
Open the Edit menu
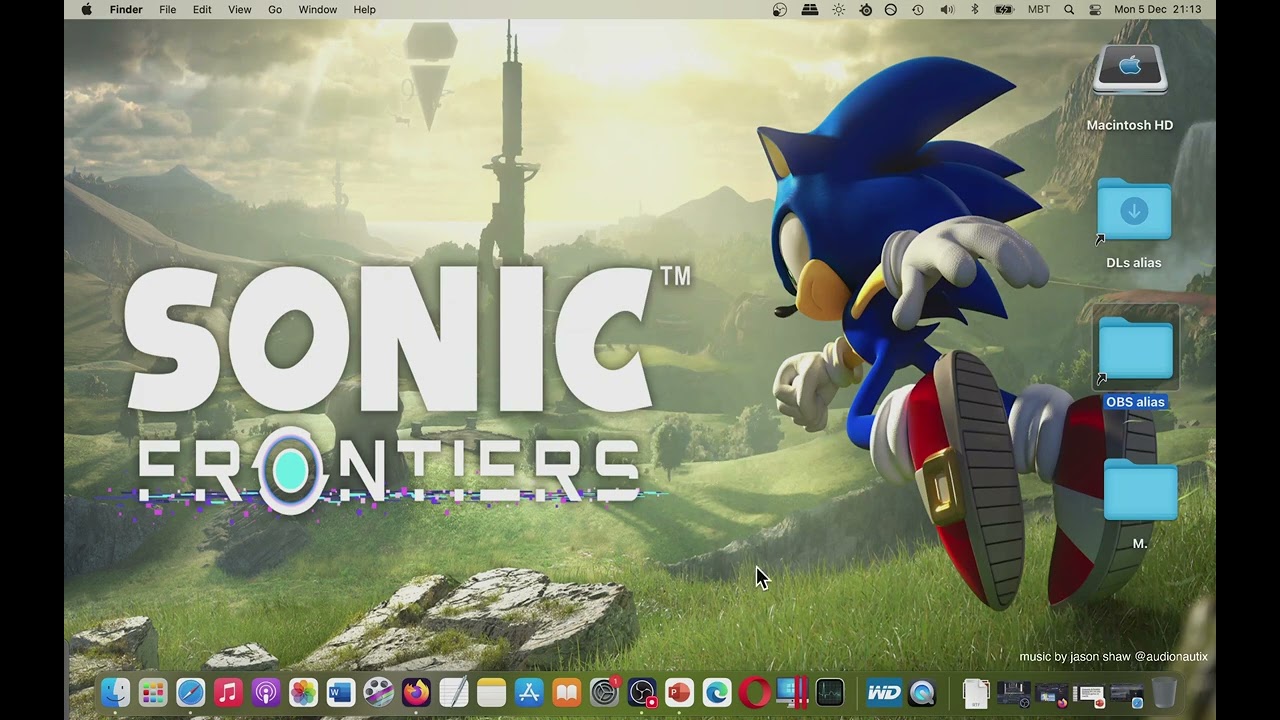(202, 9)
